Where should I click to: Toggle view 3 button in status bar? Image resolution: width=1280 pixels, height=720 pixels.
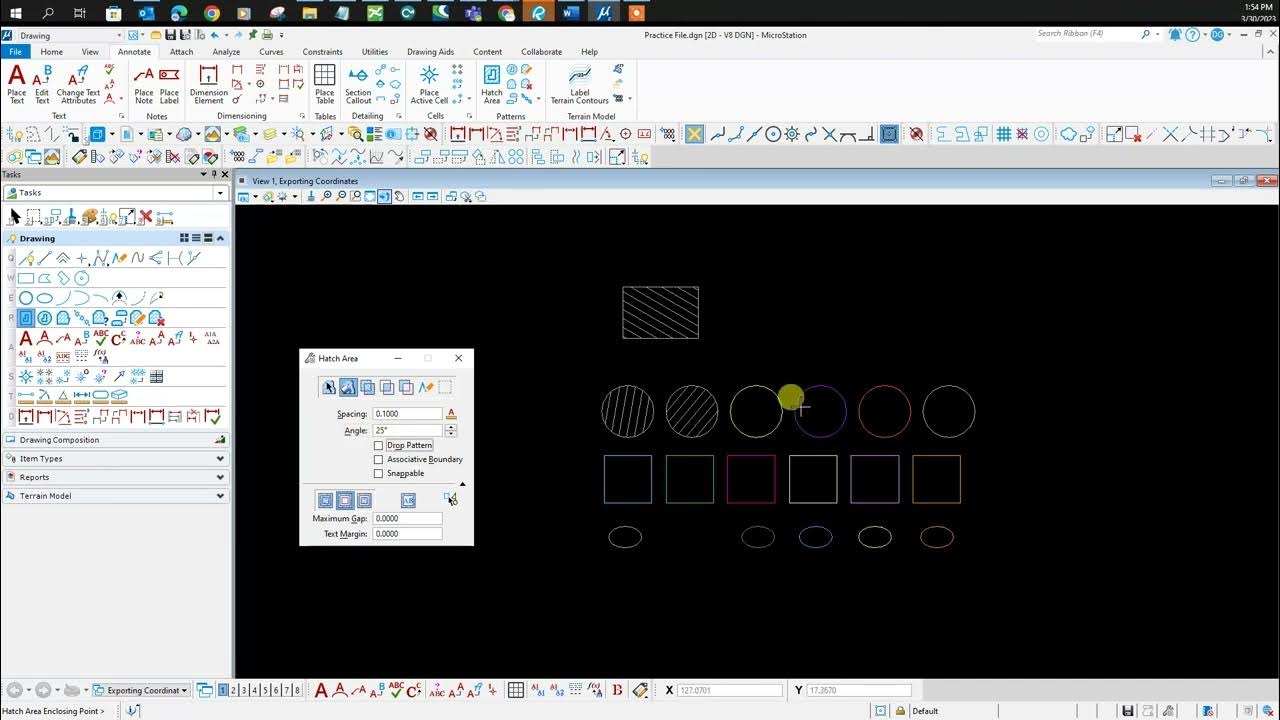tap(244, 690)
